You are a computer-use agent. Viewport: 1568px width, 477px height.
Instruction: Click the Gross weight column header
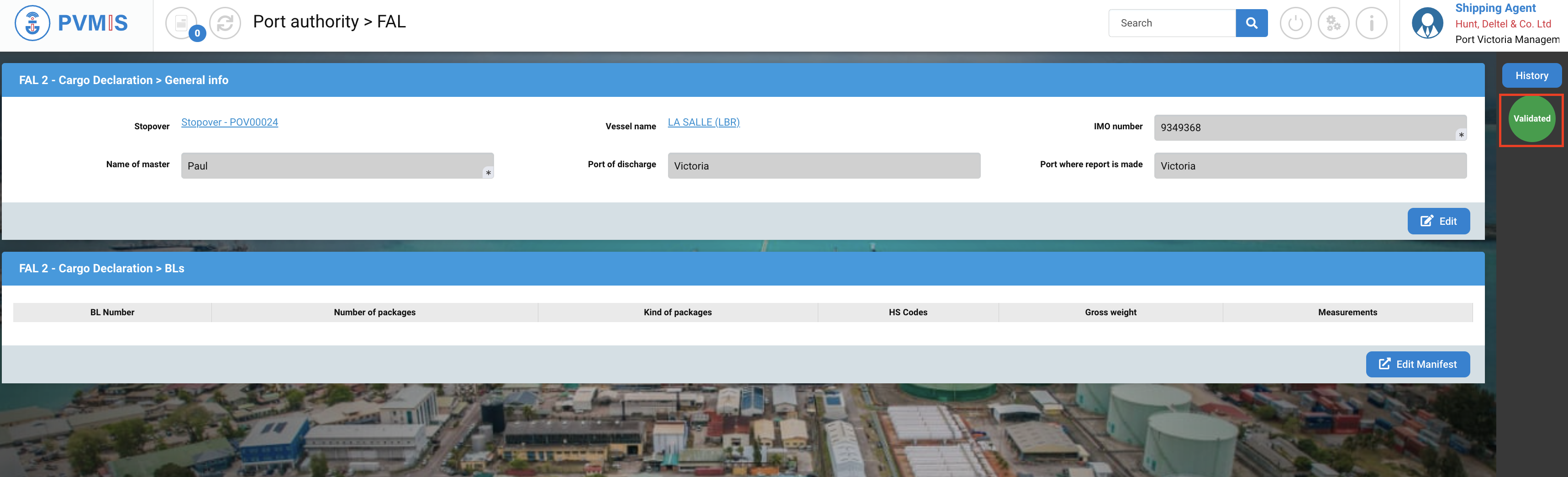[x=1110, y=312]
